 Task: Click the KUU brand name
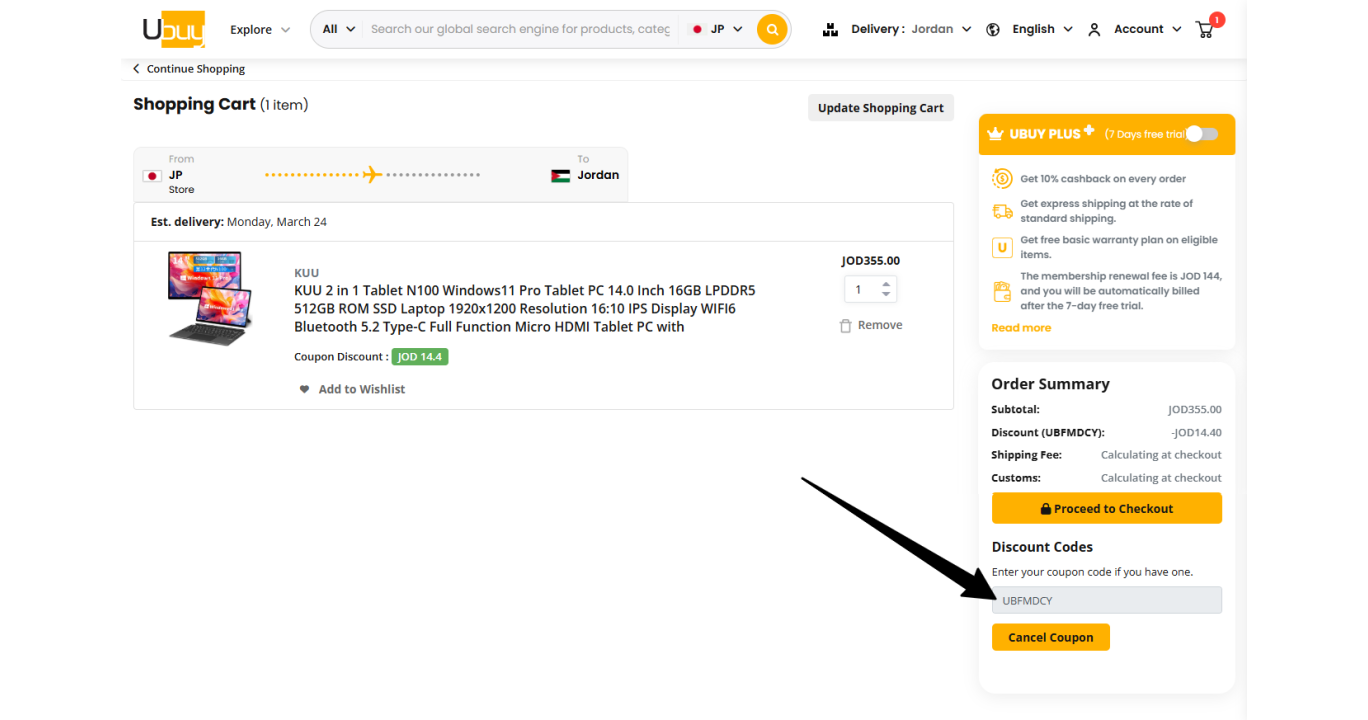pos(307,273)
